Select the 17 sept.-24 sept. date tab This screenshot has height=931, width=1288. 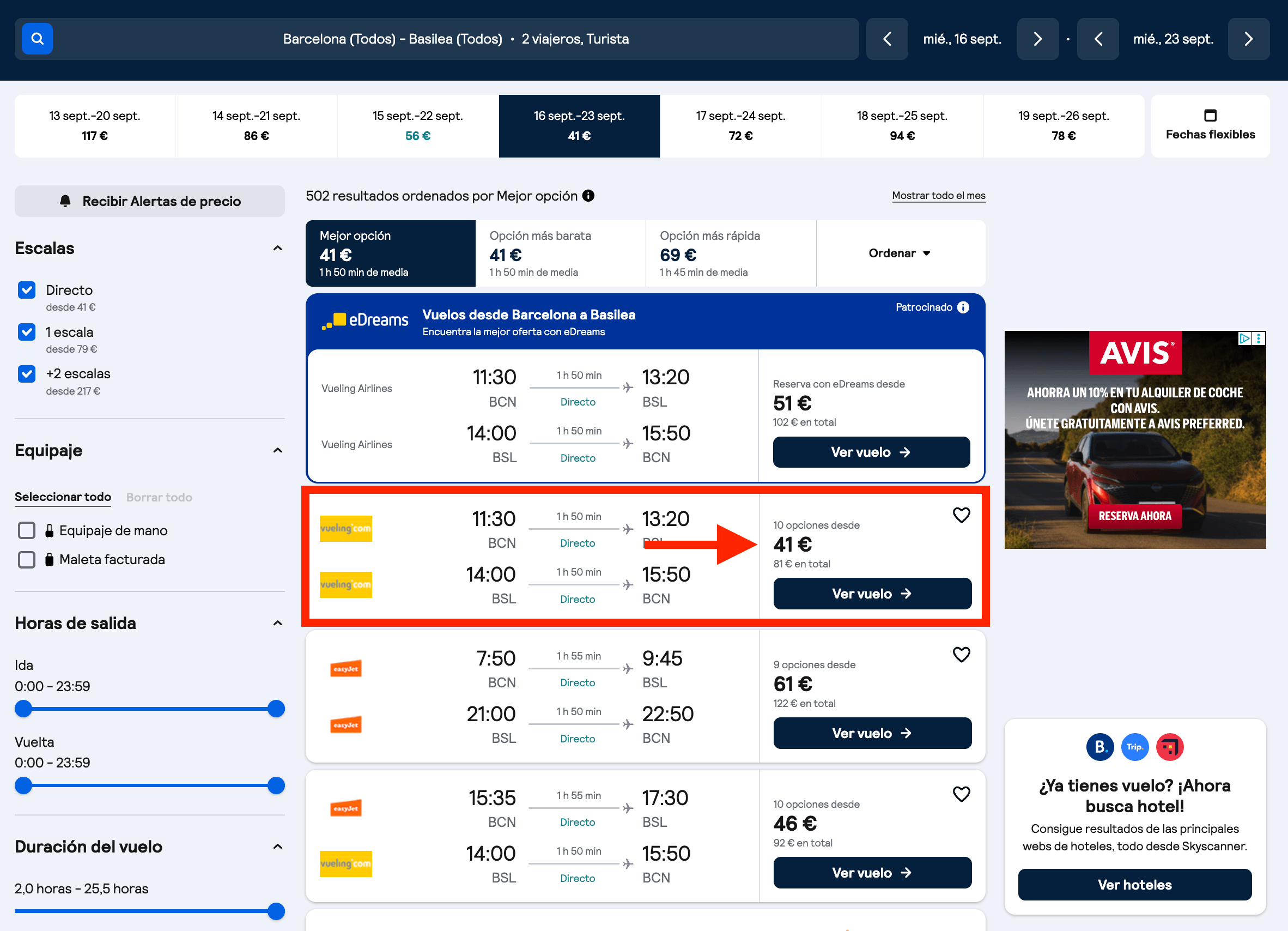click(x=740, y=125)
